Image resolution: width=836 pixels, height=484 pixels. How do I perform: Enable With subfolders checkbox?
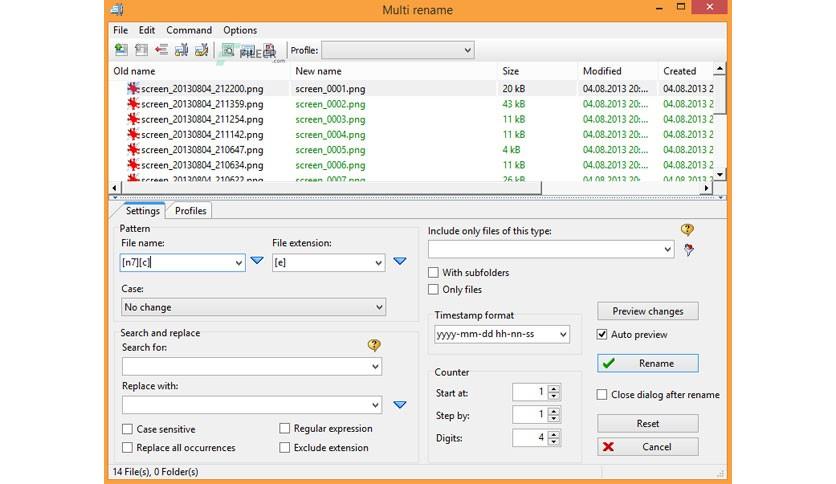point(433,272)
